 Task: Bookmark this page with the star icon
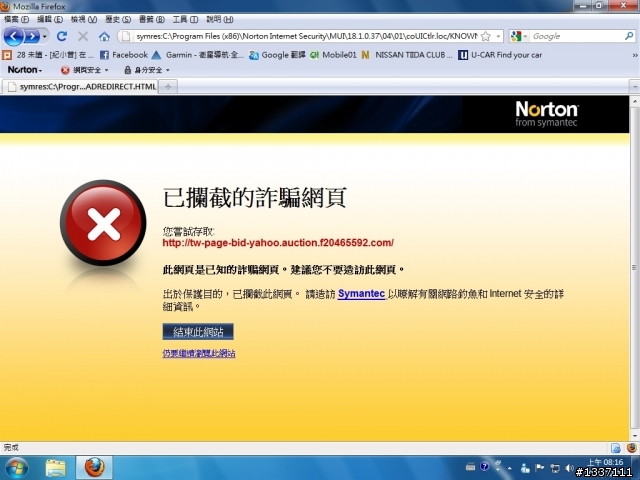pyautogui.click(x=485, y=36)
